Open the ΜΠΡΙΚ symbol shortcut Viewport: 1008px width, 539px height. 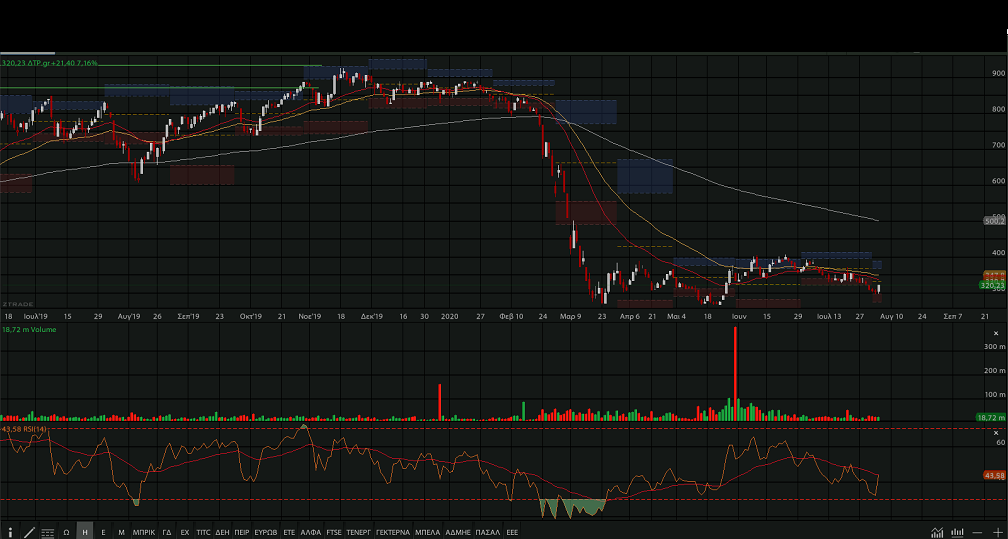pos(144,532)
